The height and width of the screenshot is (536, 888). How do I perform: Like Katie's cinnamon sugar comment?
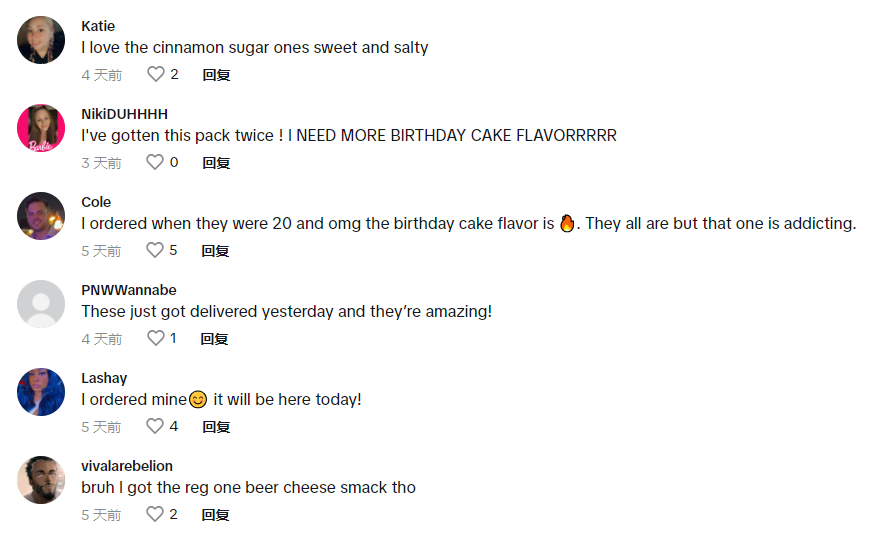156,74
